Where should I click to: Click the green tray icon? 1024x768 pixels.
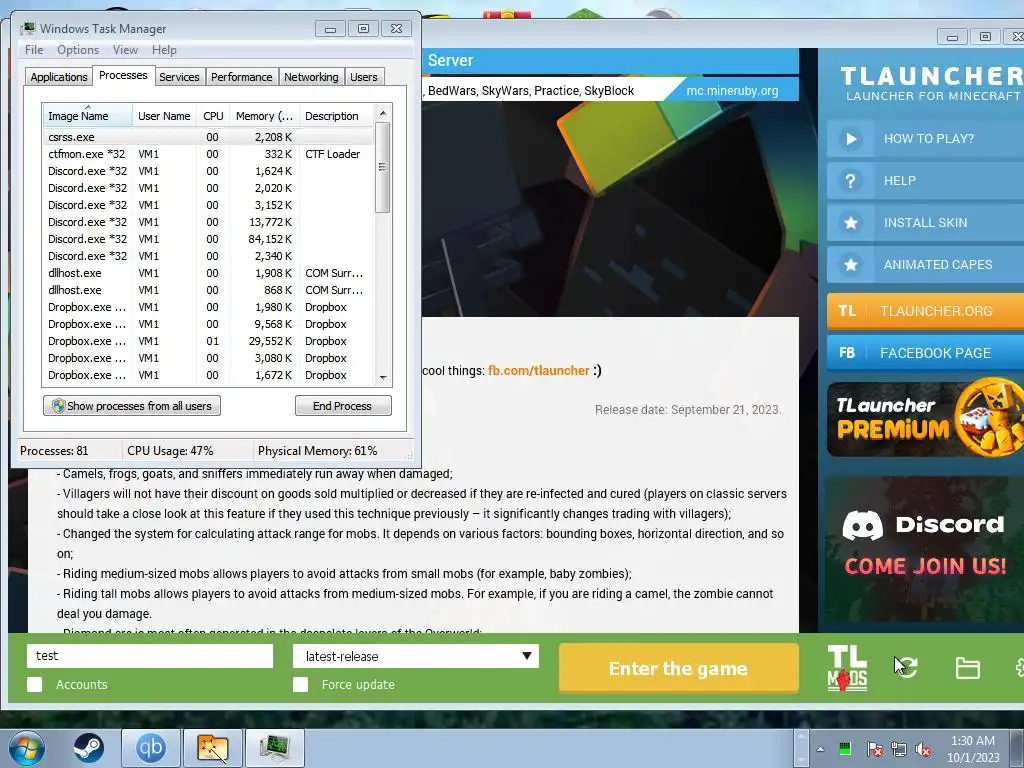pyautogui.click(x=845, y=748)
